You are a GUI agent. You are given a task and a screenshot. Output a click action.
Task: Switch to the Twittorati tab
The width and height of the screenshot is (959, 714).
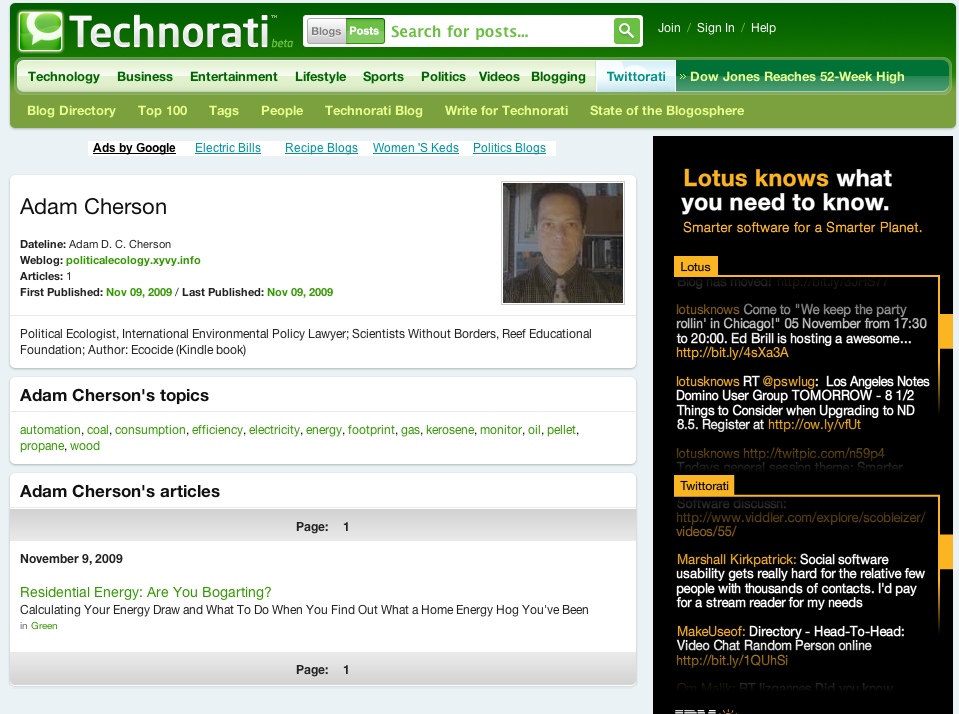click(636, 76)
